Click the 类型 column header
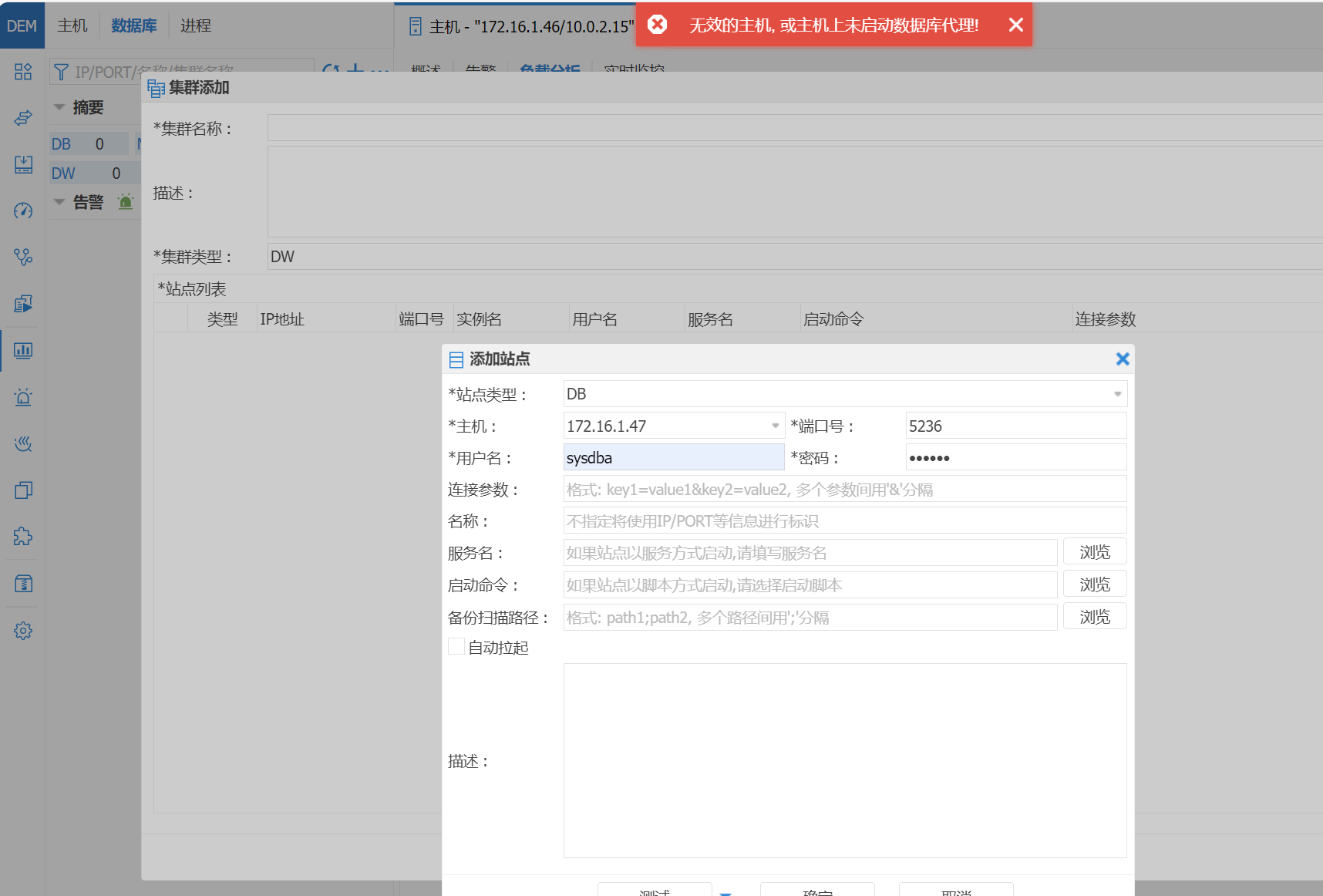Screen dimensions: 1323x896 coord(223,318)
